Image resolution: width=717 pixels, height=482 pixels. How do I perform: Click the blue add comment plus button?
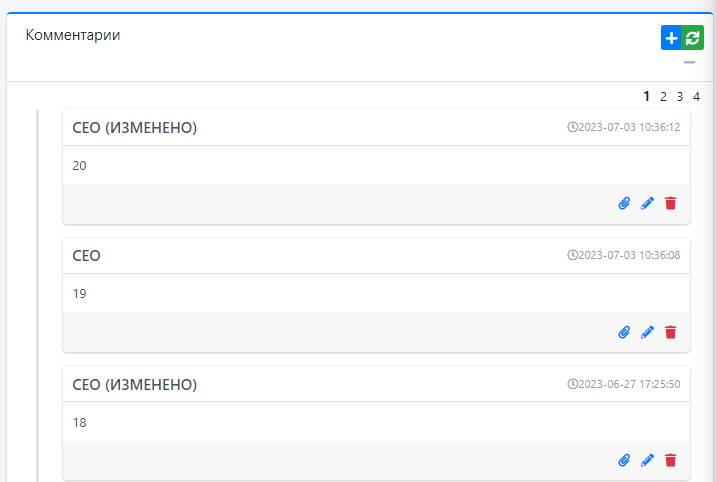(x=671, y=38)
